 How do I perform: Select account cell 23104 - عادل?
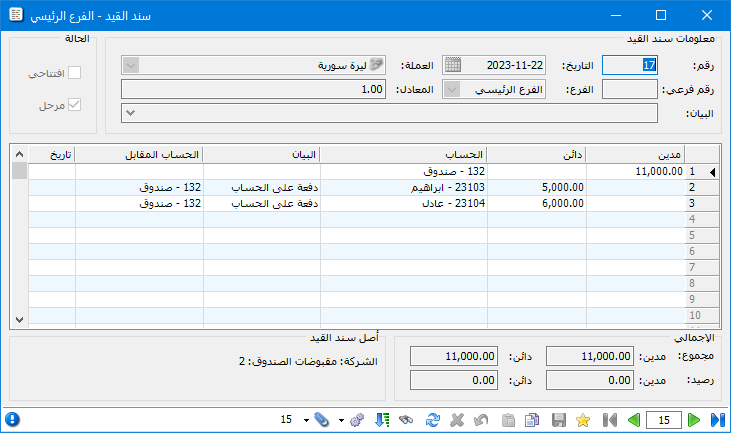pyautogui.click(x=404, y=203)
